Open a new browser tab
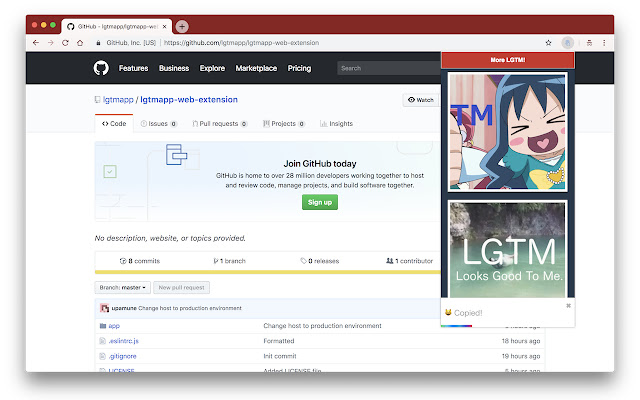The width and height of the screenshot is (640, 400). tap(182, 27)
